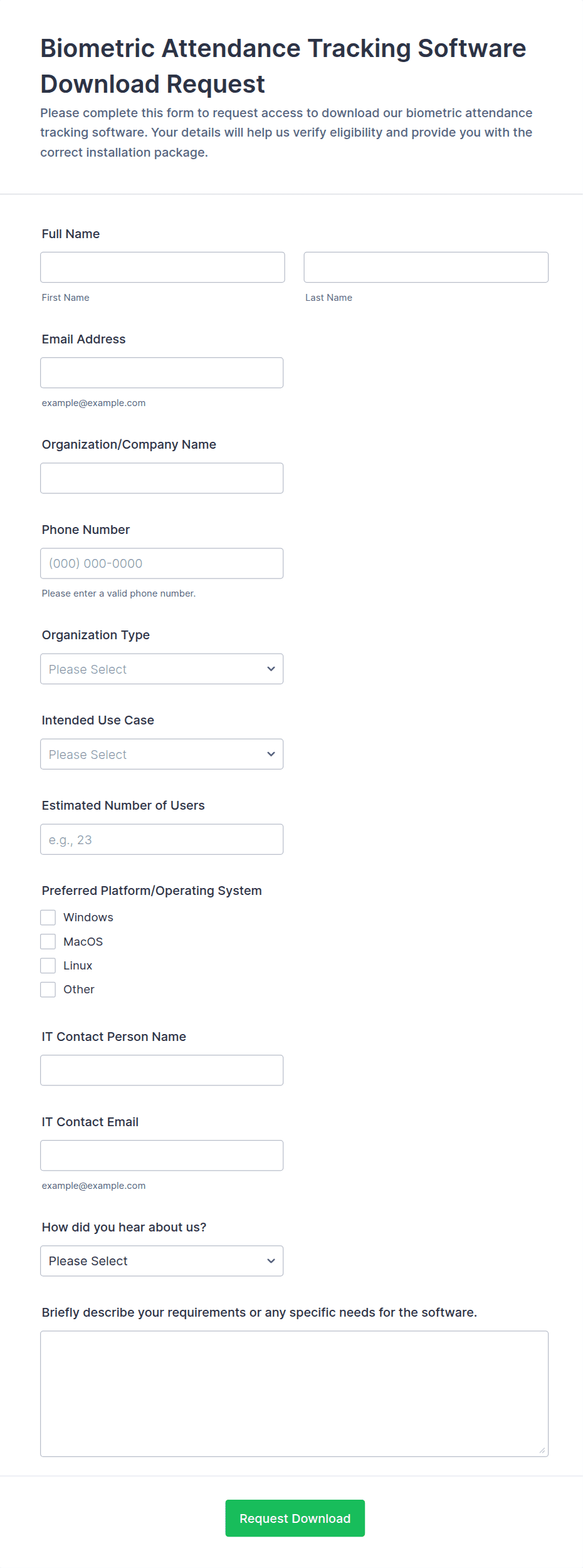
Task: Click the Intended Use Case chevron arrow
Action: click(x=271, y=754)
